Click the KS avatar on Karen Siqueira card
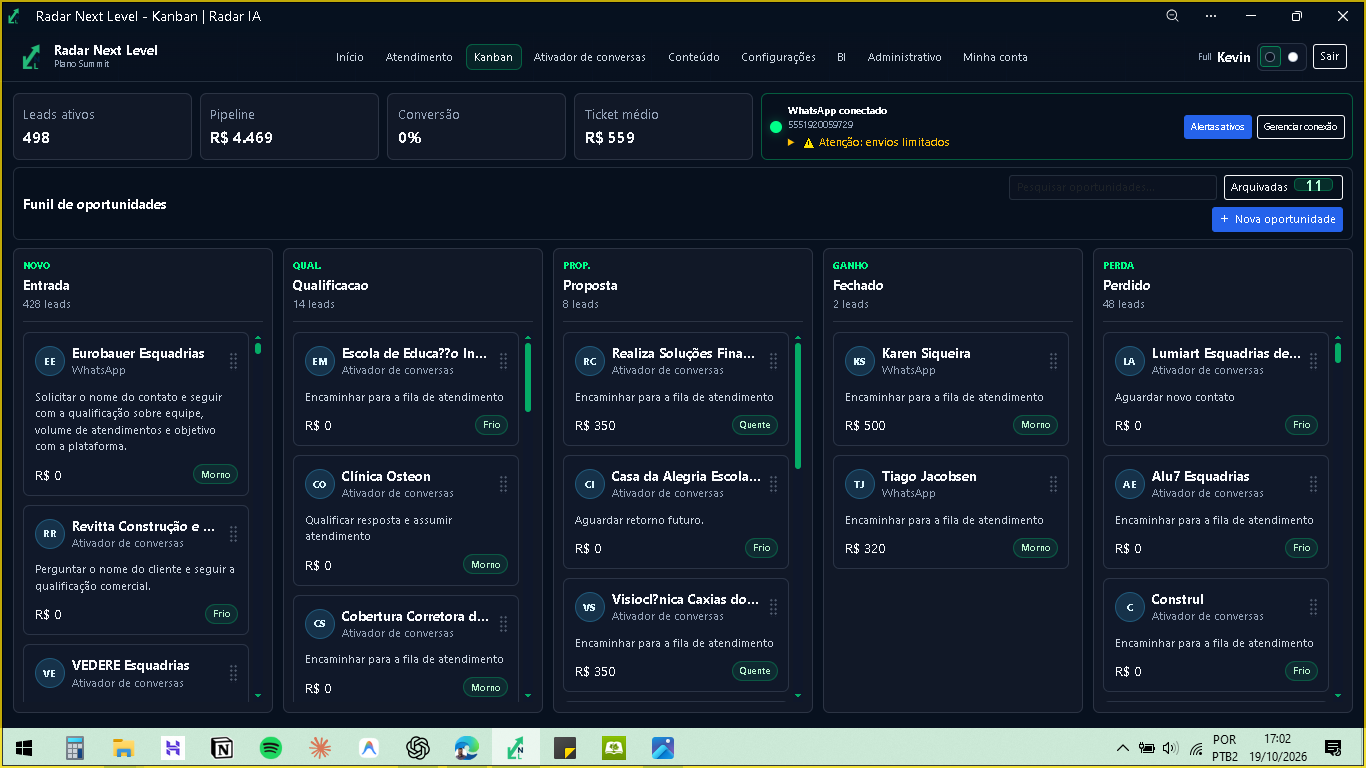 pyautogui.click(x=860, y=361)
